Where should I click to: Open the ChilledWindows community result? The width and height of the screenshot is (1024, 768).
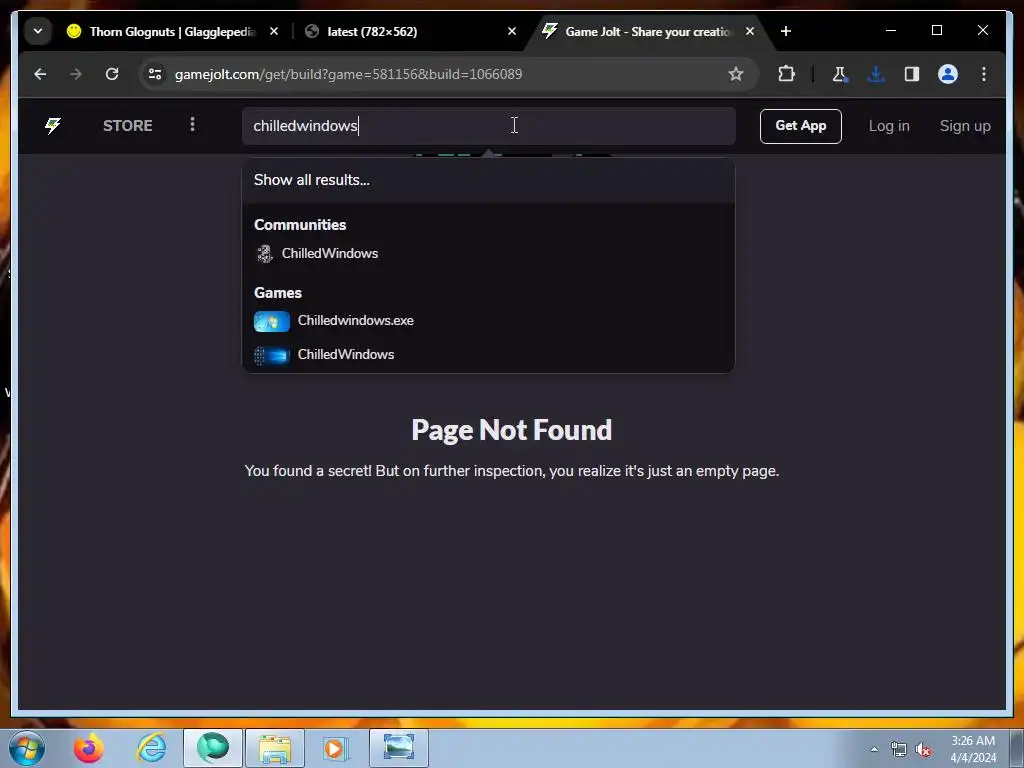click(x=488, y=253)
